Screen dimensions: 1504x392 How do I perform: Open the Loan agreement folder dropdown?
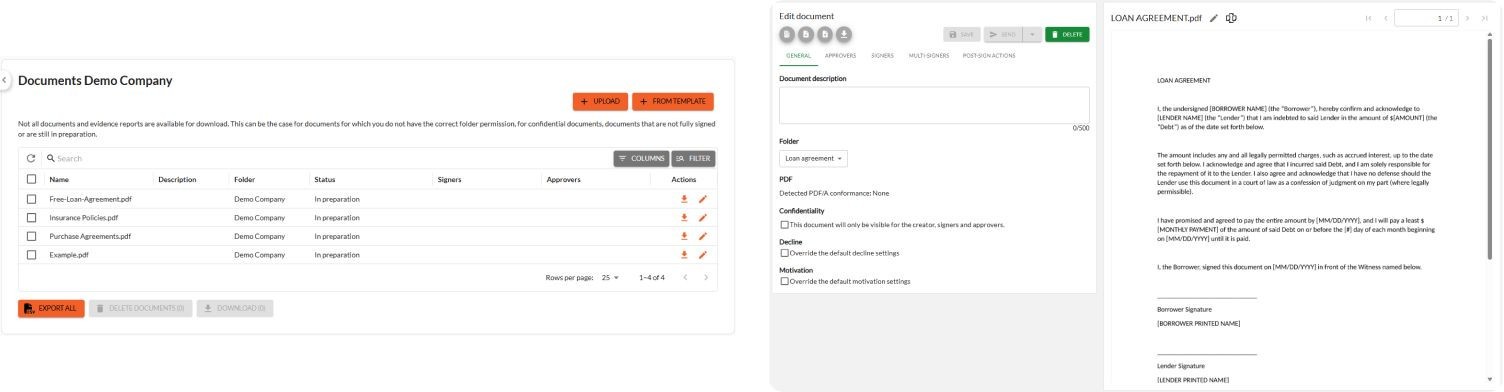[x=813, y=158]
